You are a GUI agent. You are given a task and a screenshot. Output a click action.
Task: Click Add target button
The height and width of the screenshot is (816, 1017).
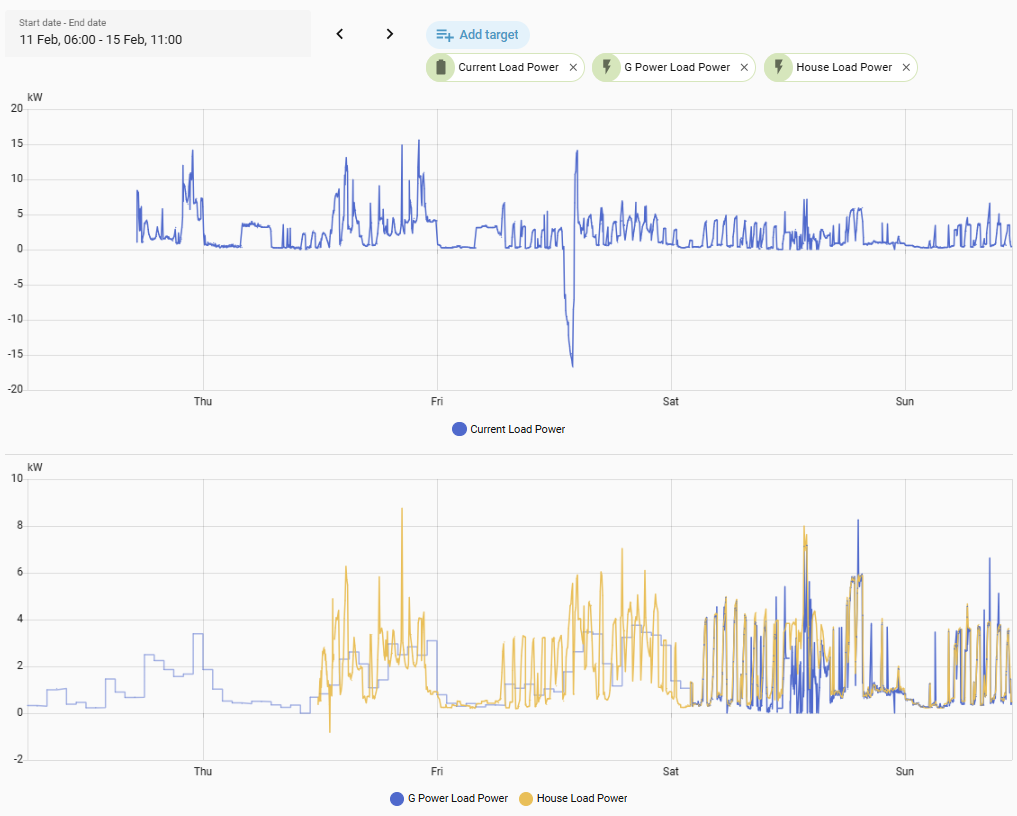click(477, 35)
